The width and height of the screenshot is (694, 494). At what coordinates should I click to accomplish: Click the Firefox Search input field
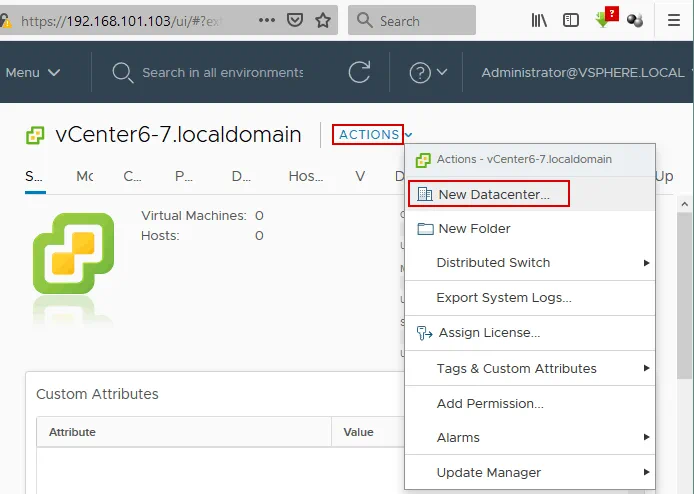pyautogui.click(x=412, y=20)
